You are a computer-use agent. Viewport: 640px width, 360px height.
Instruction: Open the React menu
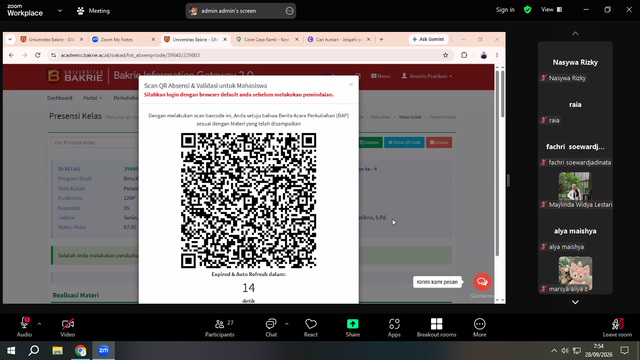tap(311, 328)
